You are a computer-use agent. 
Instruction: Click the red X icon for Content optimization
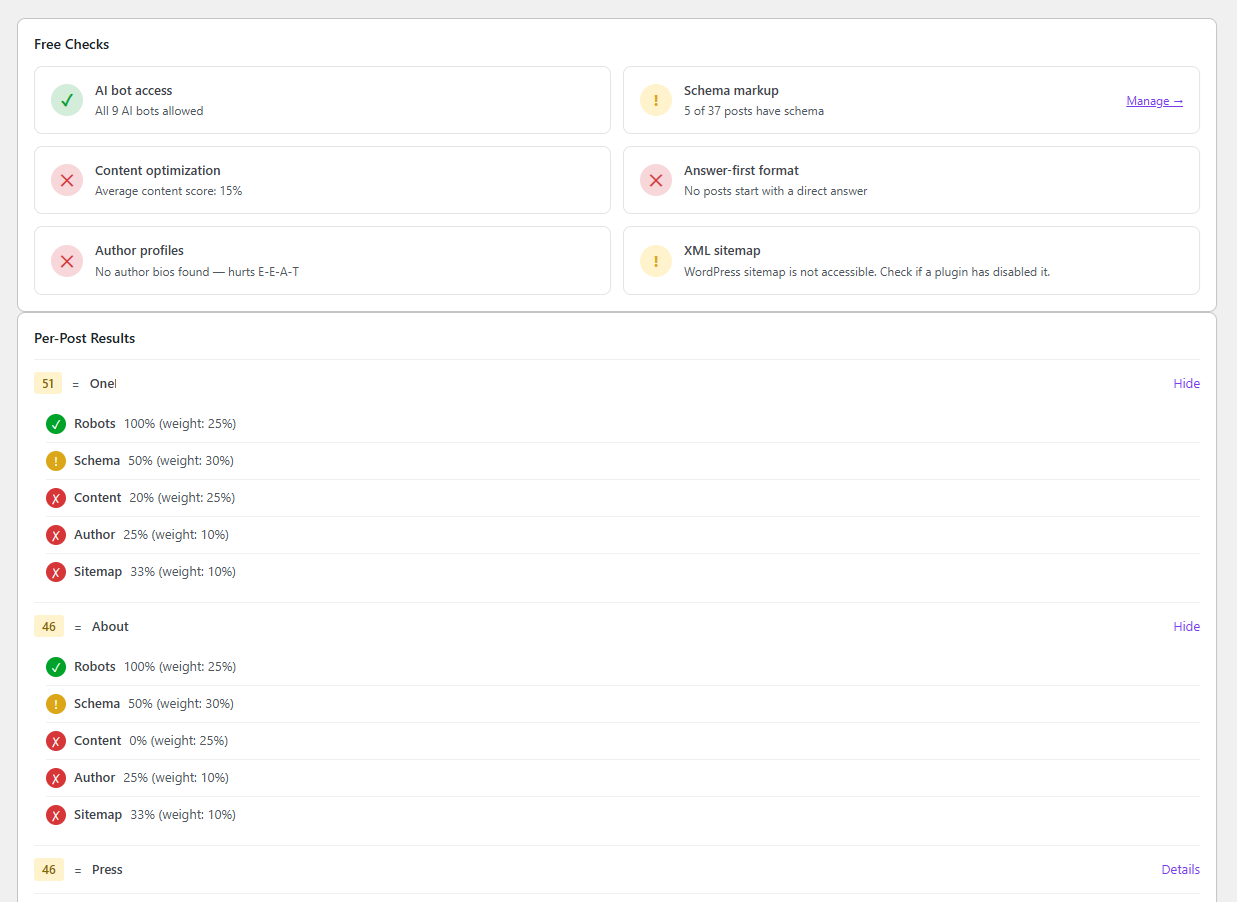[67, 180]
